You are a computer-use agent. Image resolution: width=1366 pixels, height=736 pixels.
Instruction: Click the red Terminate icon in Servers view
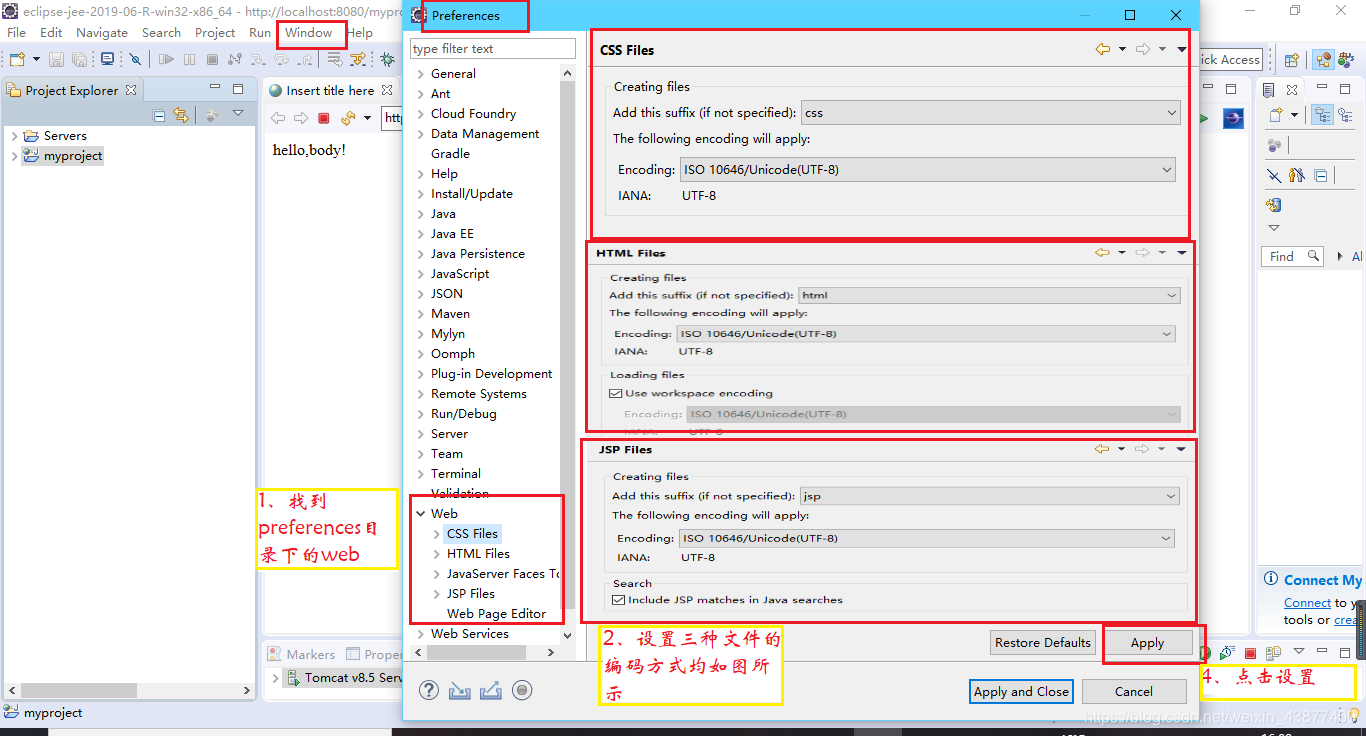pyautogui.click(x=1250, y=653)
